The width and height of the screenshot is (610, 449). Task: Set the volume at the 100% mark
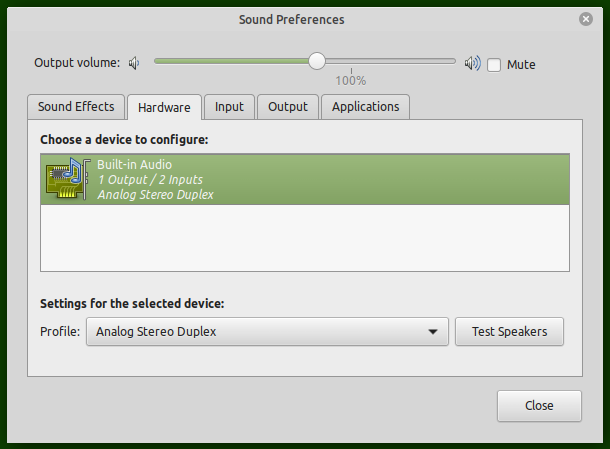(351, 61)
